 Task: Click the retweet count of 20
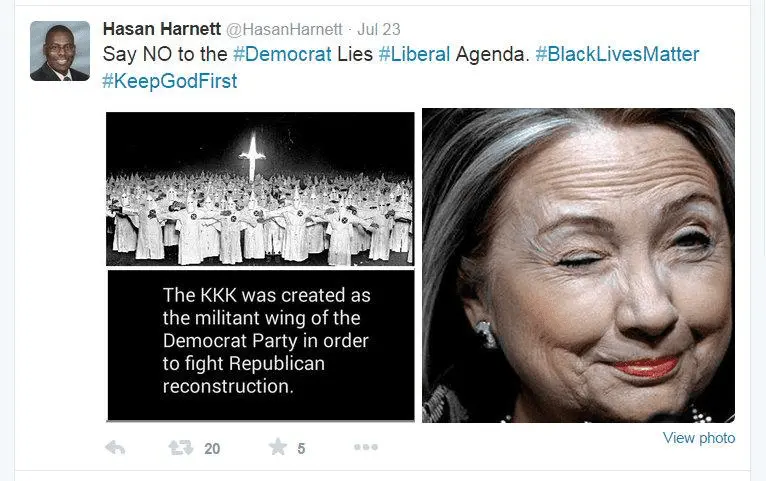(x=212, y=449)
